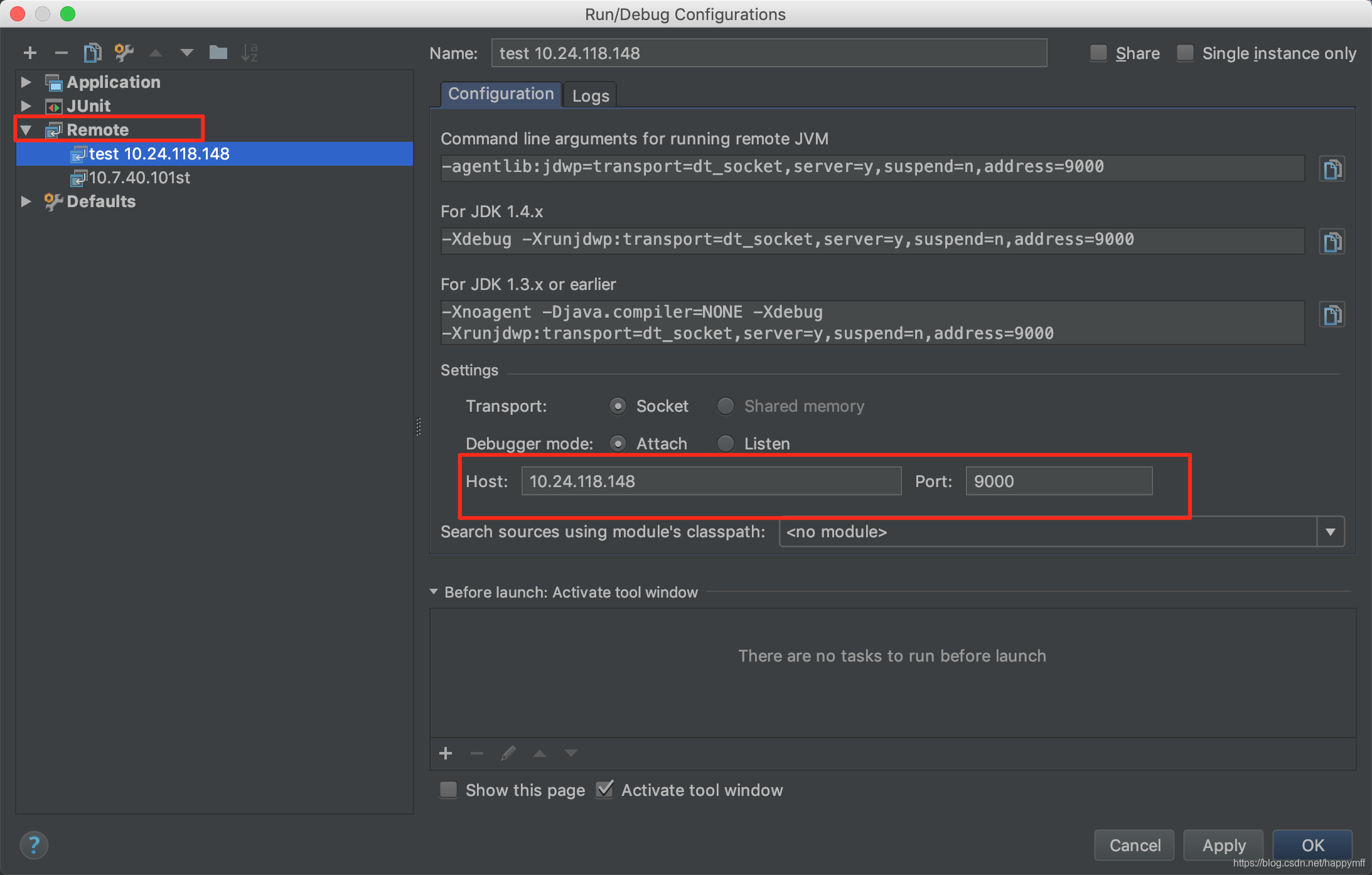This screenshot has width=1372, height=875.
Task: Create new folder for configurations
Action: [218, 53]
